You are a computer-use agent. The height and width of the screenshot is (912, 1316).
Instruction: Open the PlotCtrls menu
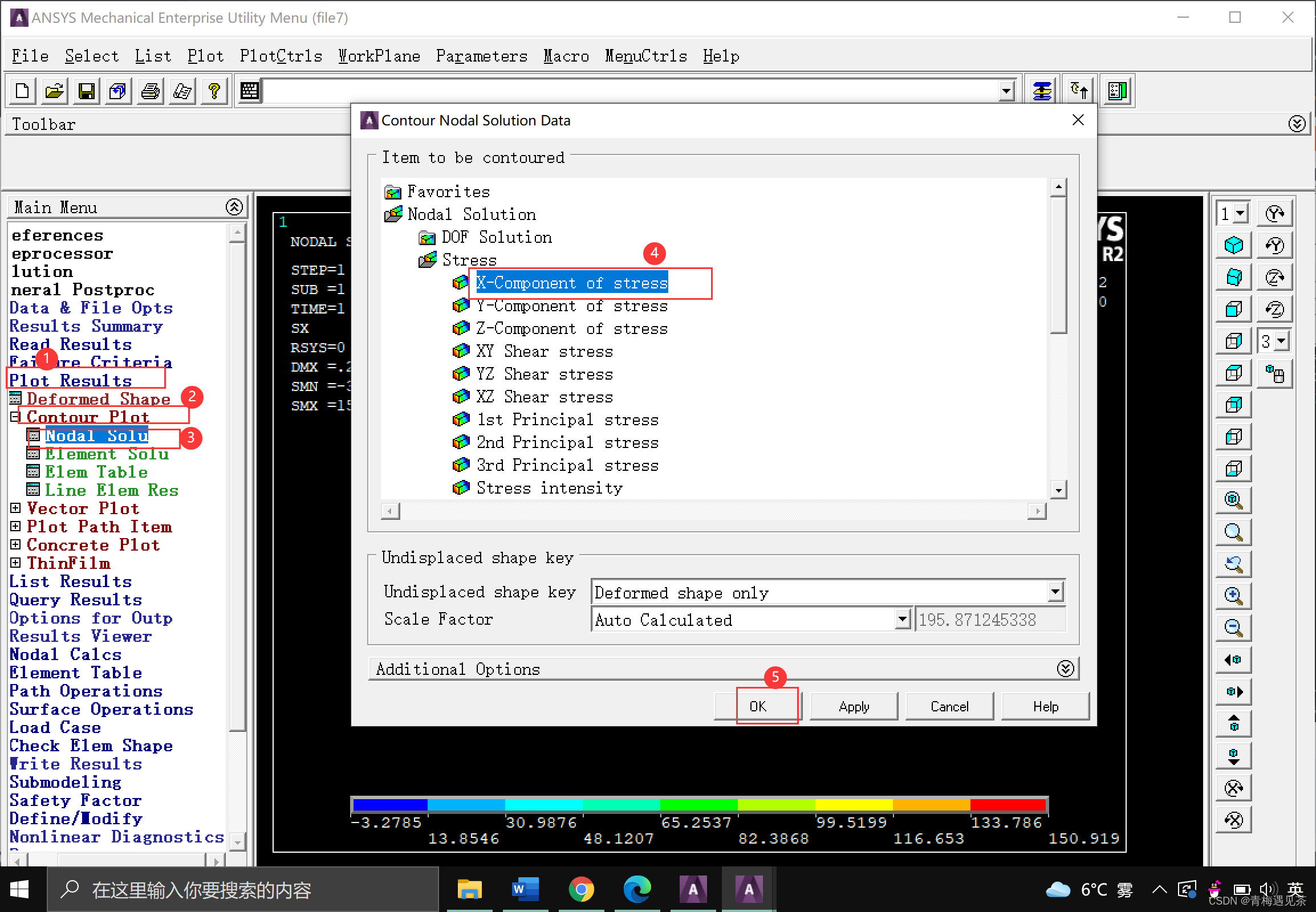pos(281,56)
